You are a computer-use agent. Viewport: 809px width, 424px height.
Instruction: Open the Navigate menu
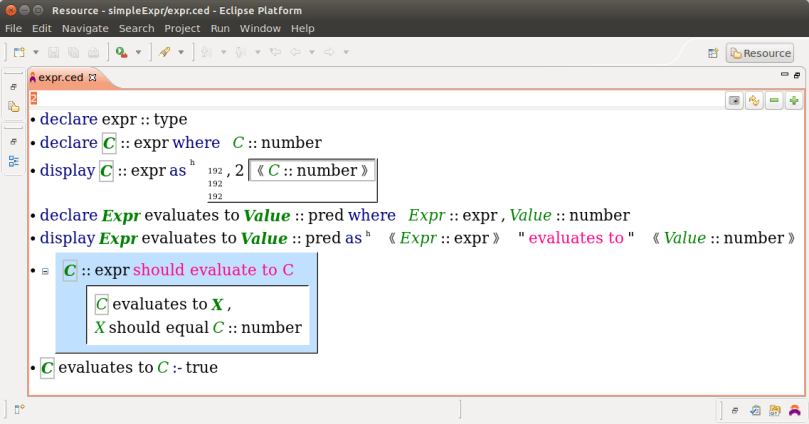pos(85,29)
